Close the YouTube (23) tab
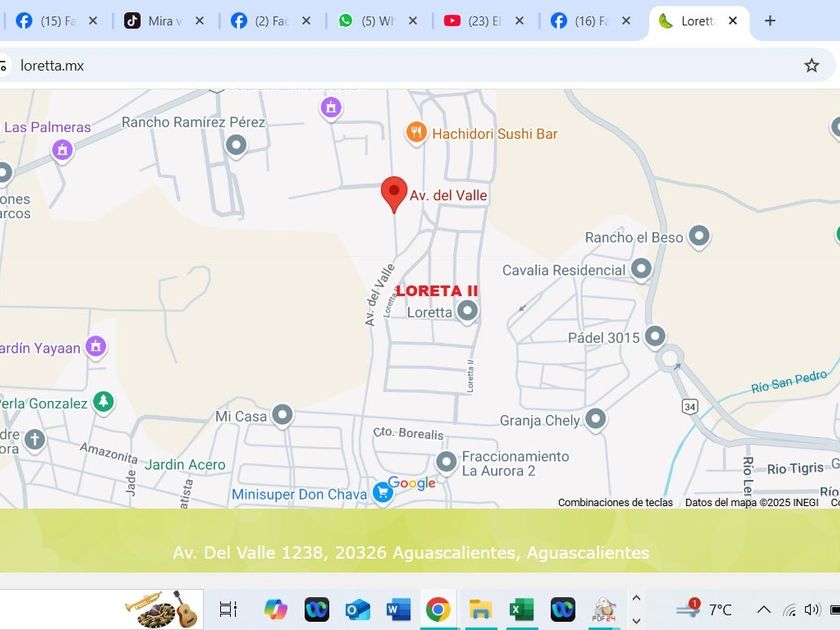This screenshot has width=840, height=630. 520,21
